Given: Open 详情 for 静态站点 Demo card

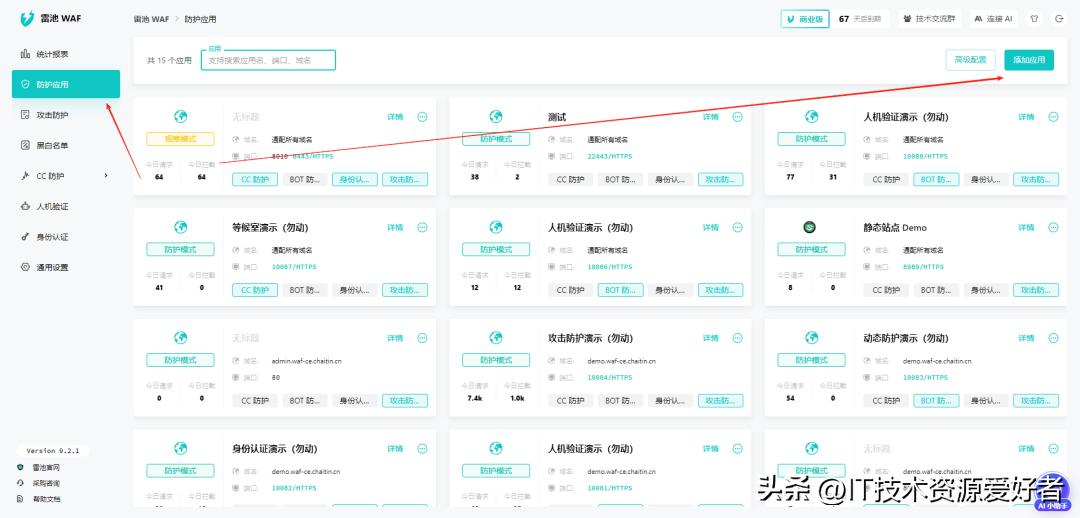Looking at the screenshot, I should click(1026, 227).
